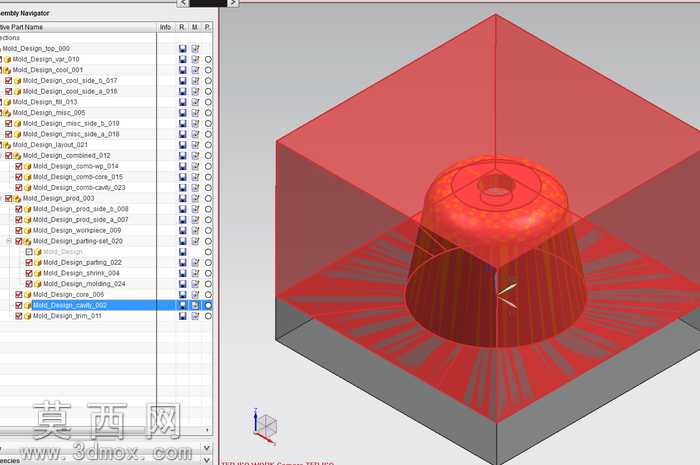
Task: Select the Mold_Design_comb-wp_014 name
Action: [75, 166]
